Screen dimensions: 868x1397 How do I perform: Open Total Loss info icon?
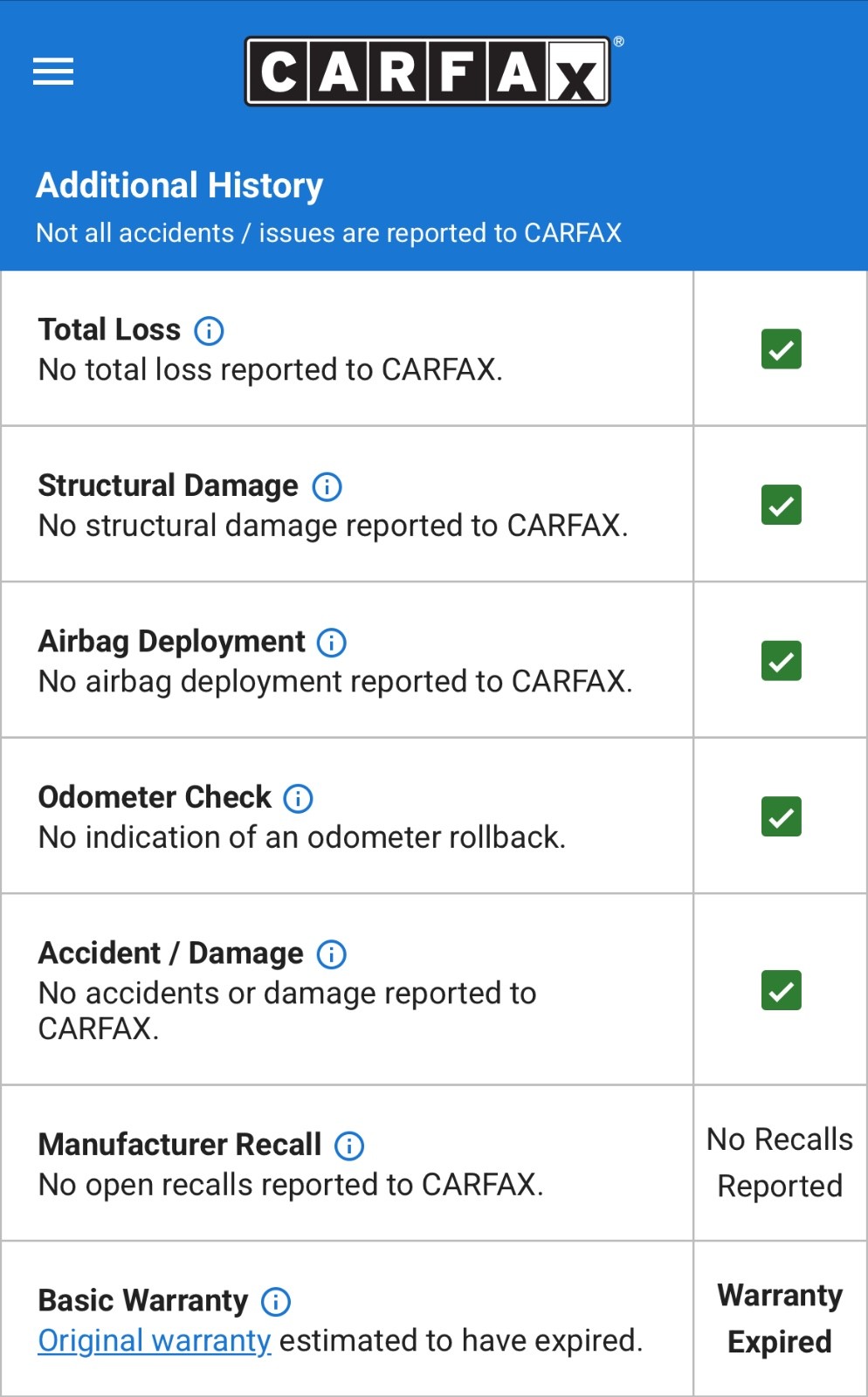[x=209, y=331]
